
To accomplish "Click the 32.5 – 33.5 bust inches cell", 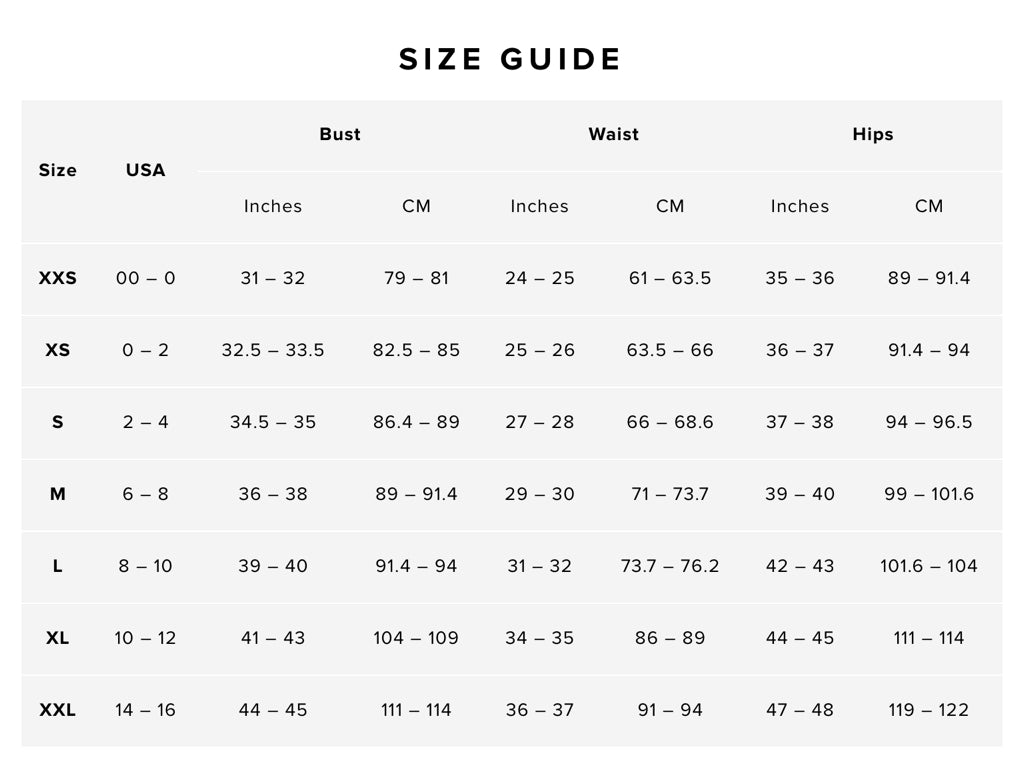I will 272,350.
